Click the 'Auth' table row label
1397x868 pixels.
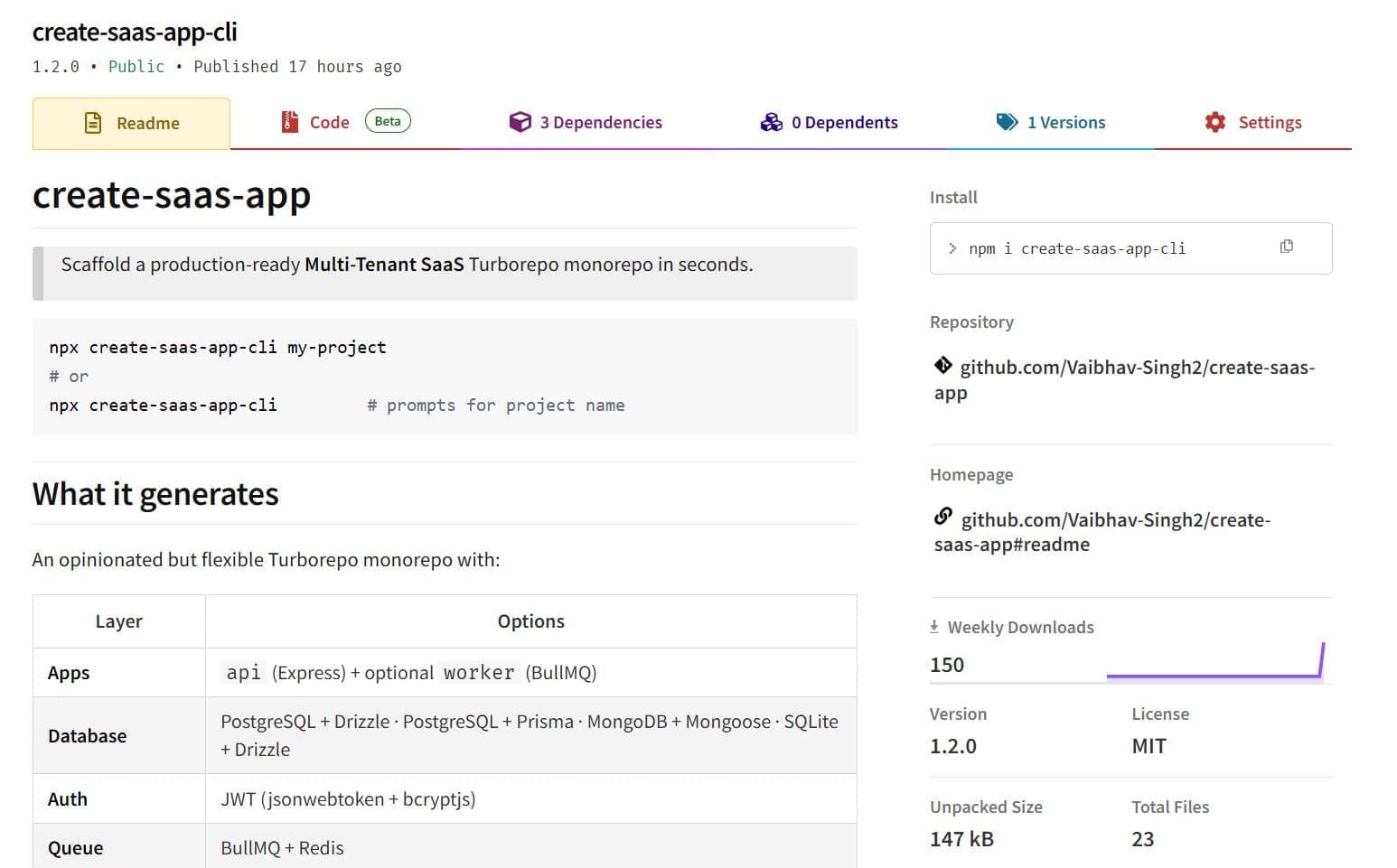click(x=68, y=799)
